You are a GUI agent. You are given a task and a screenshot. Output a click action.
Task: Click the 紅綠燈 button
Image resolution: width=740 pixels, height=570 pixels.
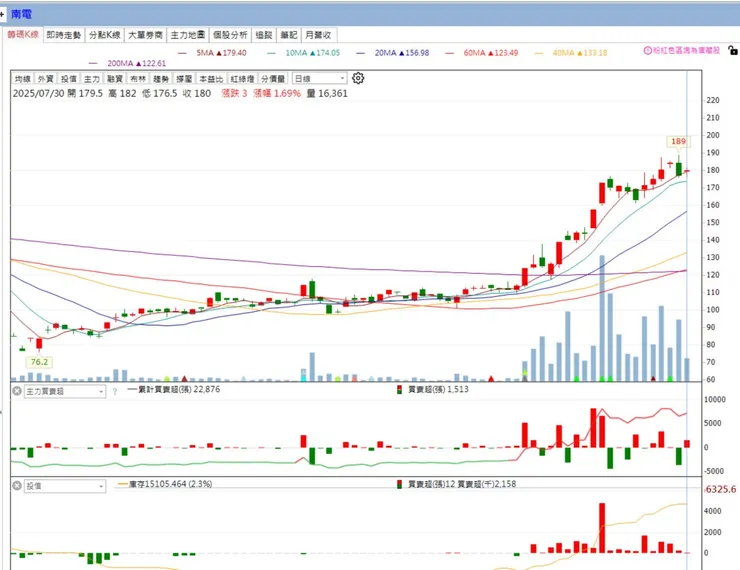click(x=242, y=79)
